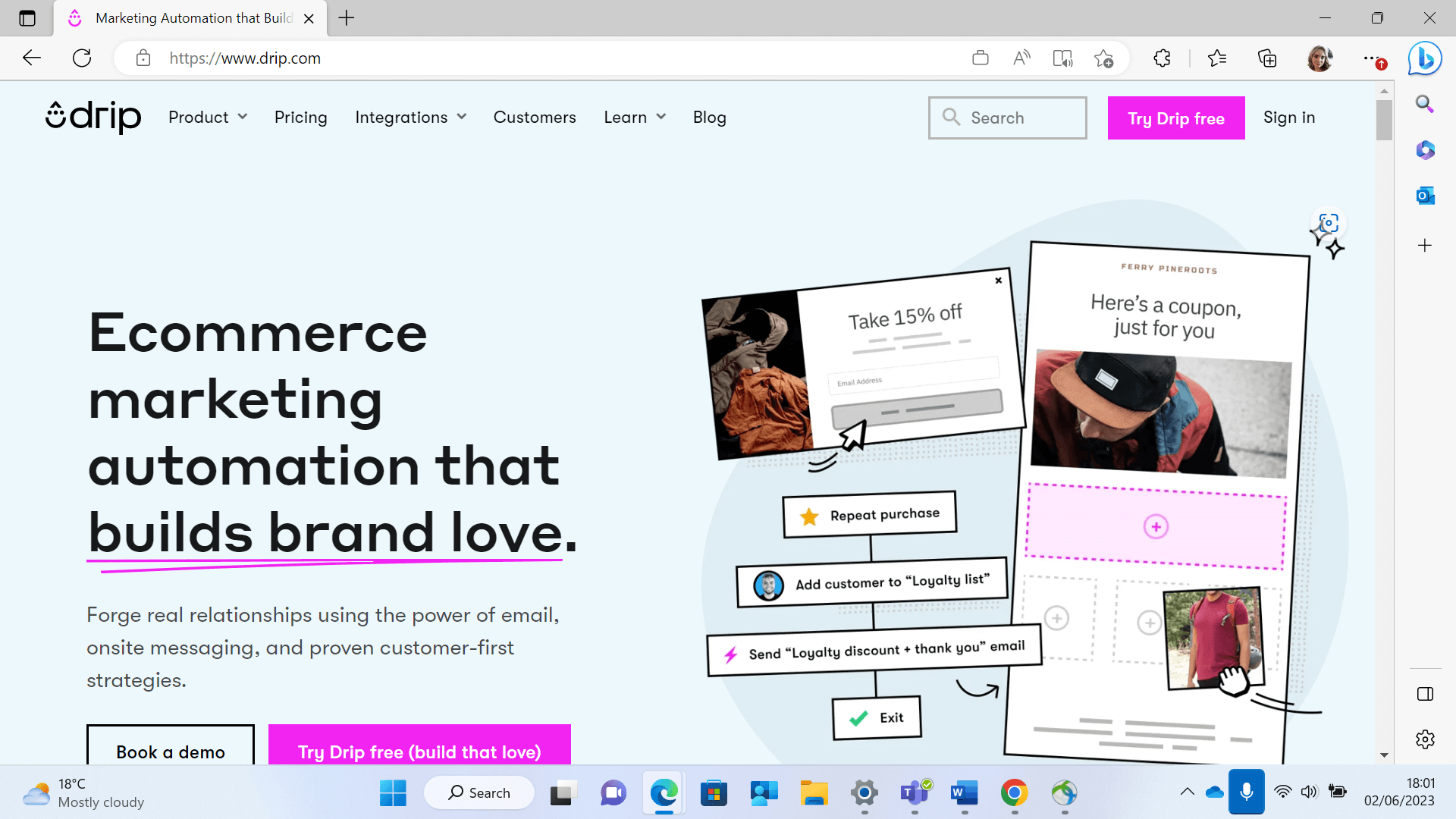Viewport: 1456px width, 819px height.
Task: Close the Marketing Automation tab
Action: [x=309, y=19]
